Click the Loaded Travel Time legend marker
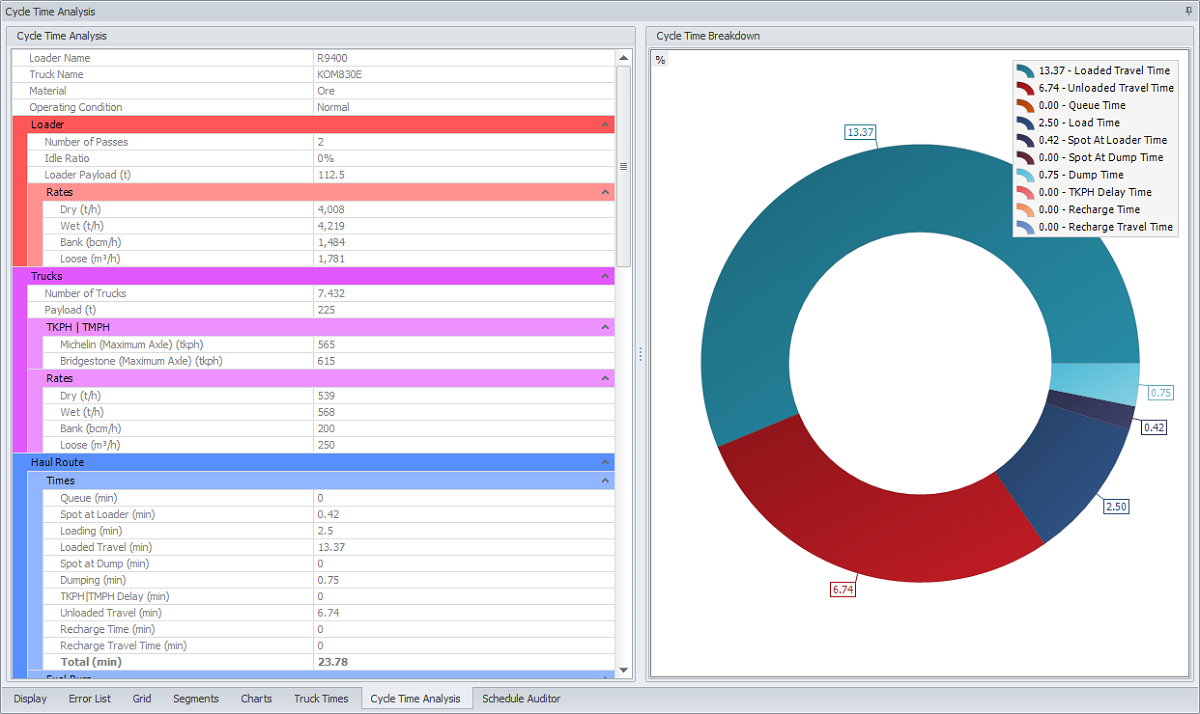This screenshot has height=714, width=1200. click(x=1025, y=71)
